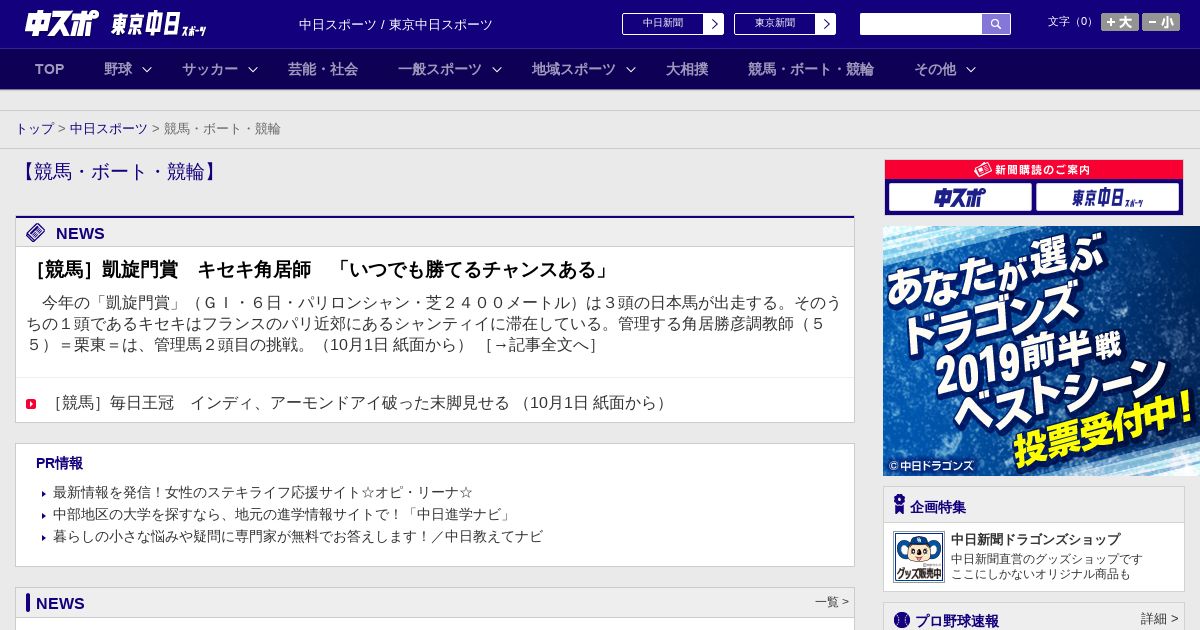Expand the 一般スポーツ dropdown chevron

point(496,69)
